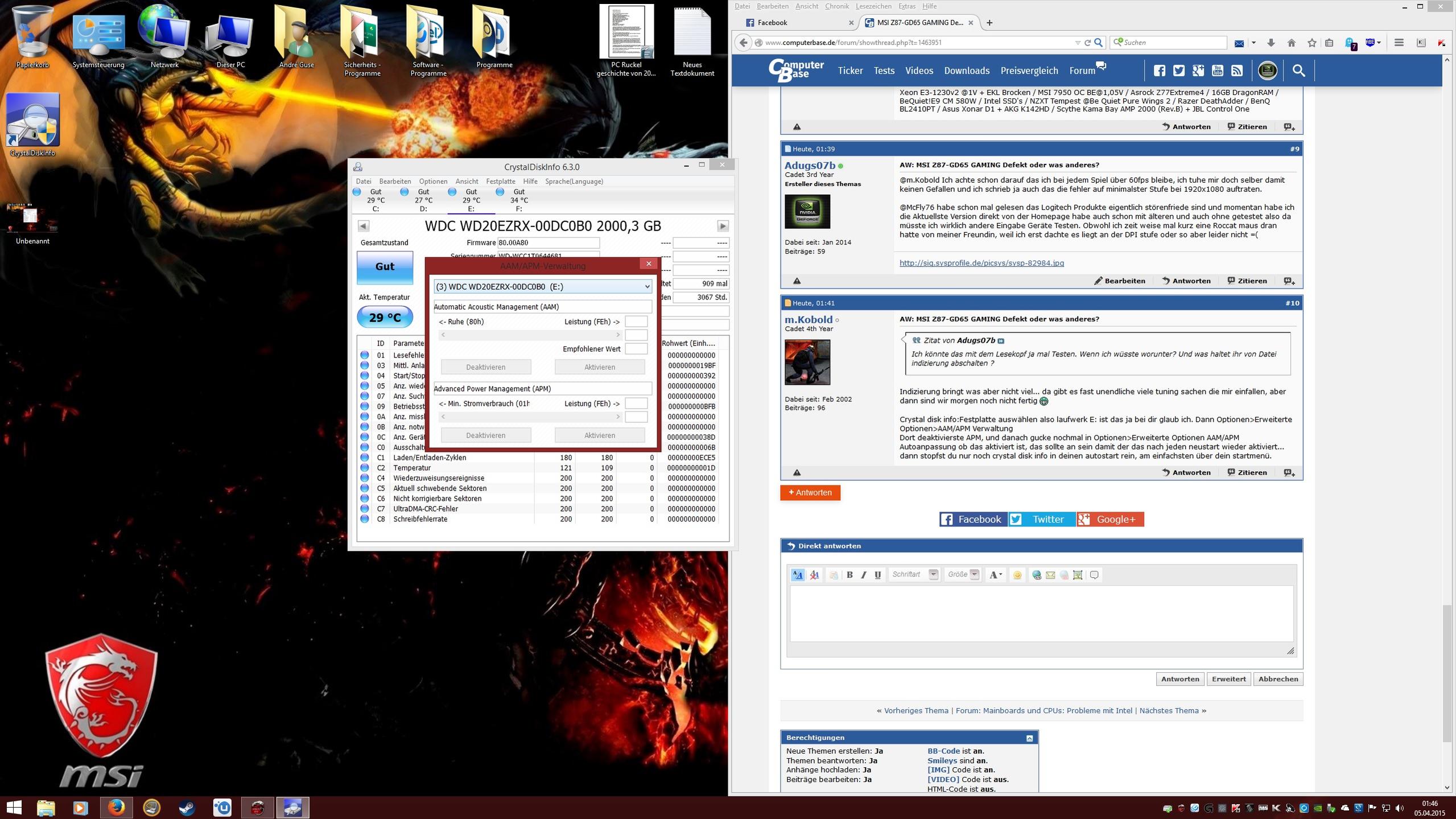This screenshot has height=819, width=1456.
Task: Toggle italic formatting in reply editor
Action: tap(863, 575)
